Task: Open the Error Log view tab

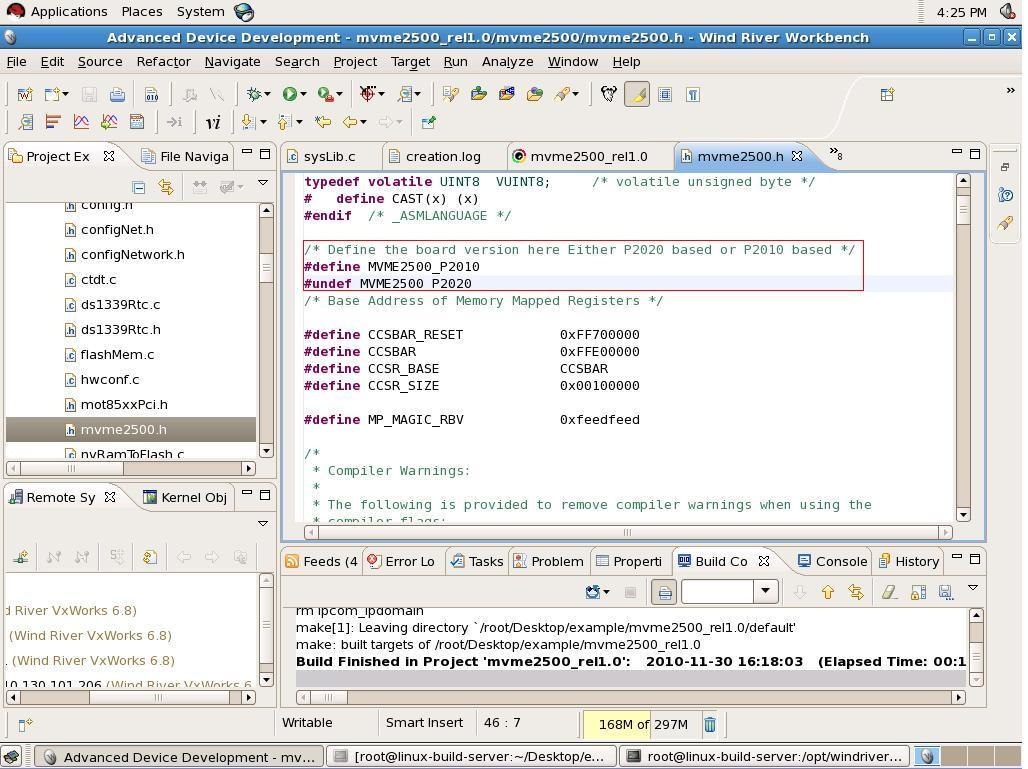Action: 403,561
